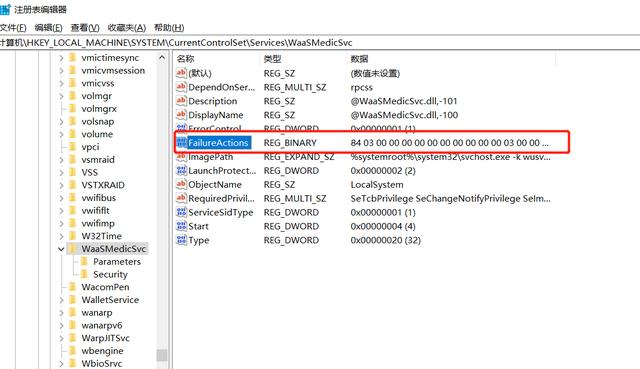Viewport: 640px width, 369px height.
Task: Expand the volmgr key
Action: point(61,96)
